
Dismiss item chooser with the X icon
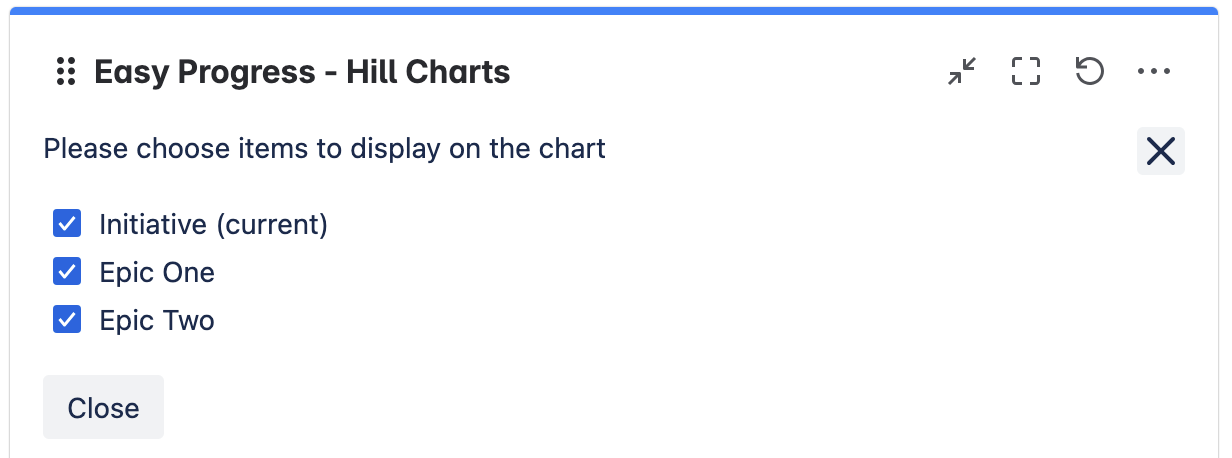[1160, 151]
